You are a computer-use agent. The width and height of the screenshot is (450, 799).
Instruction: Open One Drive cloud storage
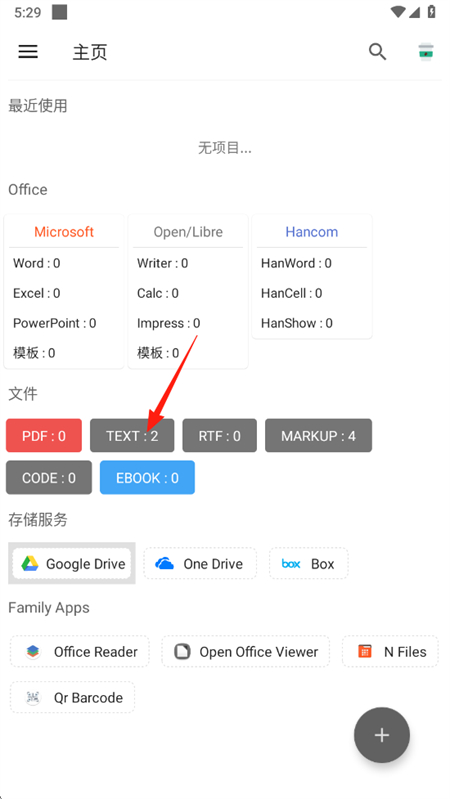pyautogui.click(x=200, y=564)
